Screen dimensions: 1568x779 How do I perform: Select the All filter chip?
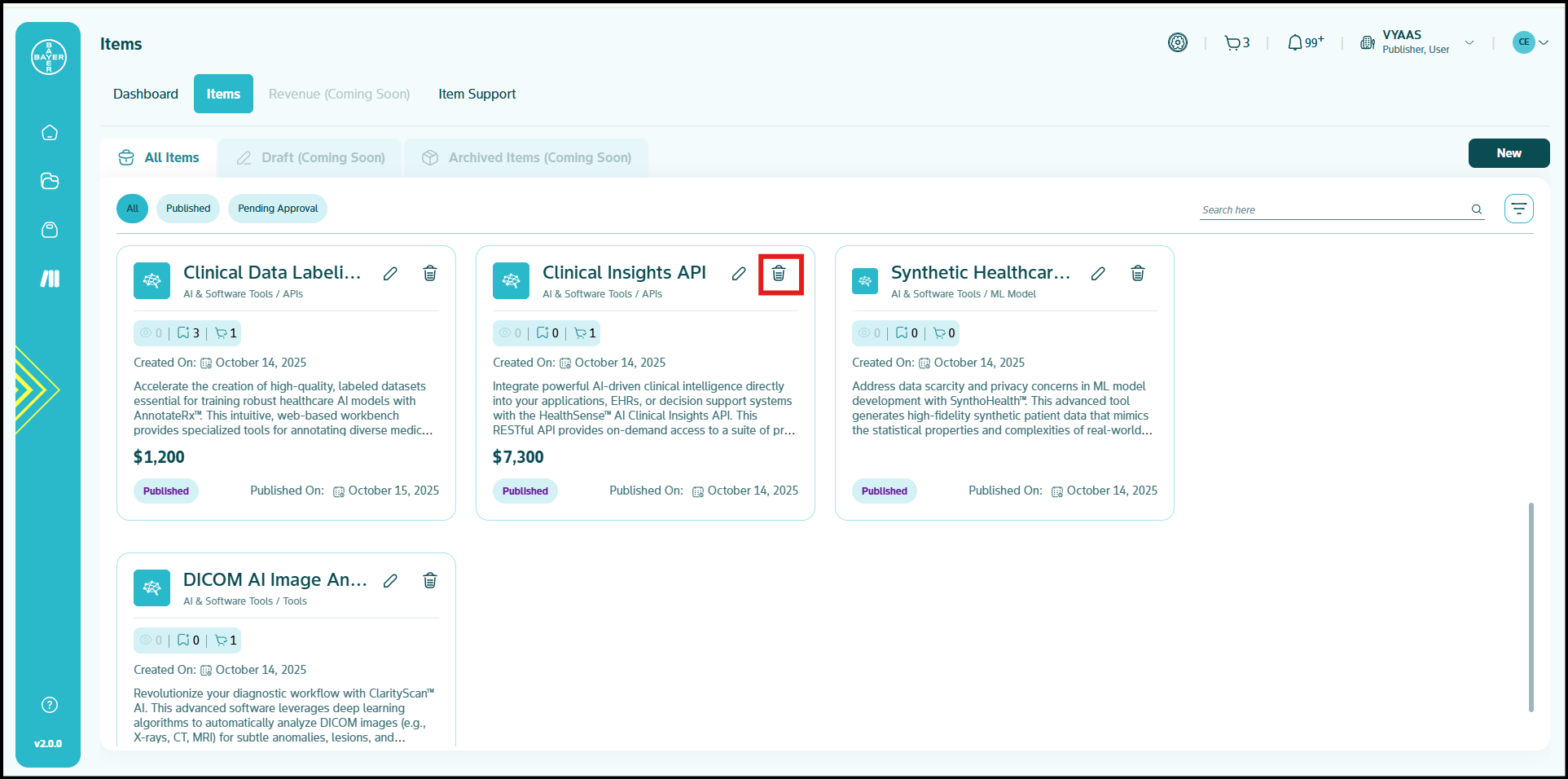[132, 209]
